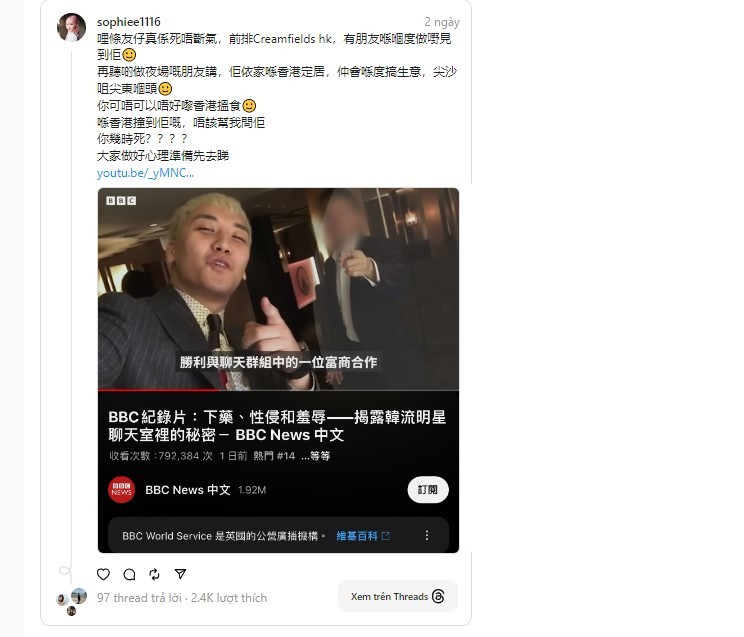Screen dimensions: 744x637
Task: Click the red video progress bar
Action: click(159, 390)
